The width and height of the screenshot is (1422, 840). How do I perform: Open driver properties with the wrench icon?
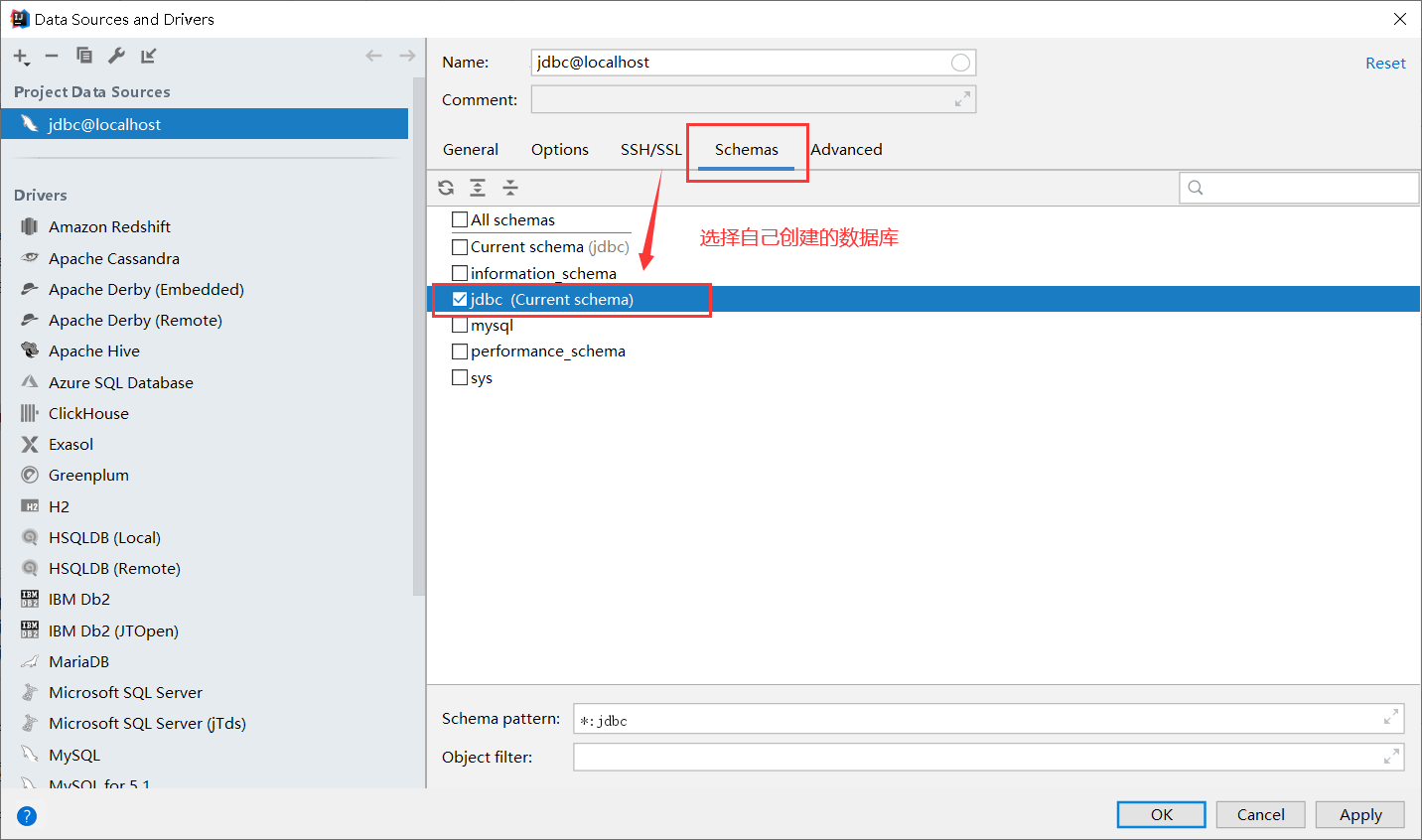tap(116, 57)
